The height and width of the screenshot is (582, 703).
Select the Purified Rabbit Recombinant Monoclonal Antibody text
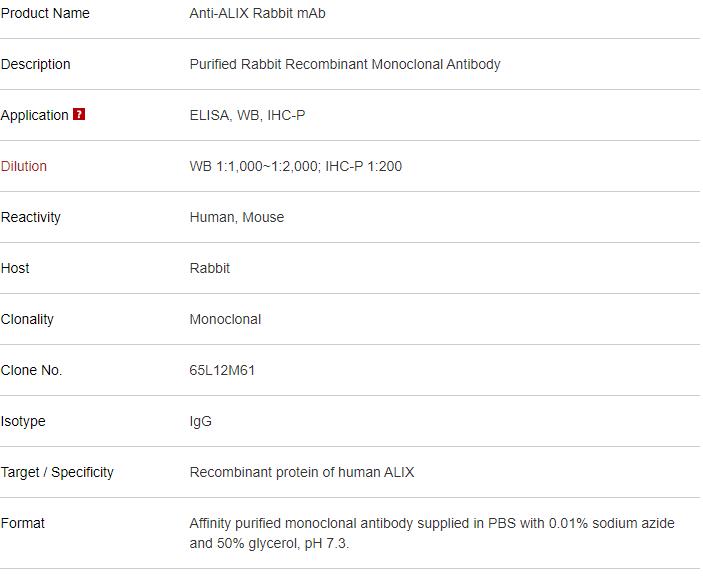point(345,64)
